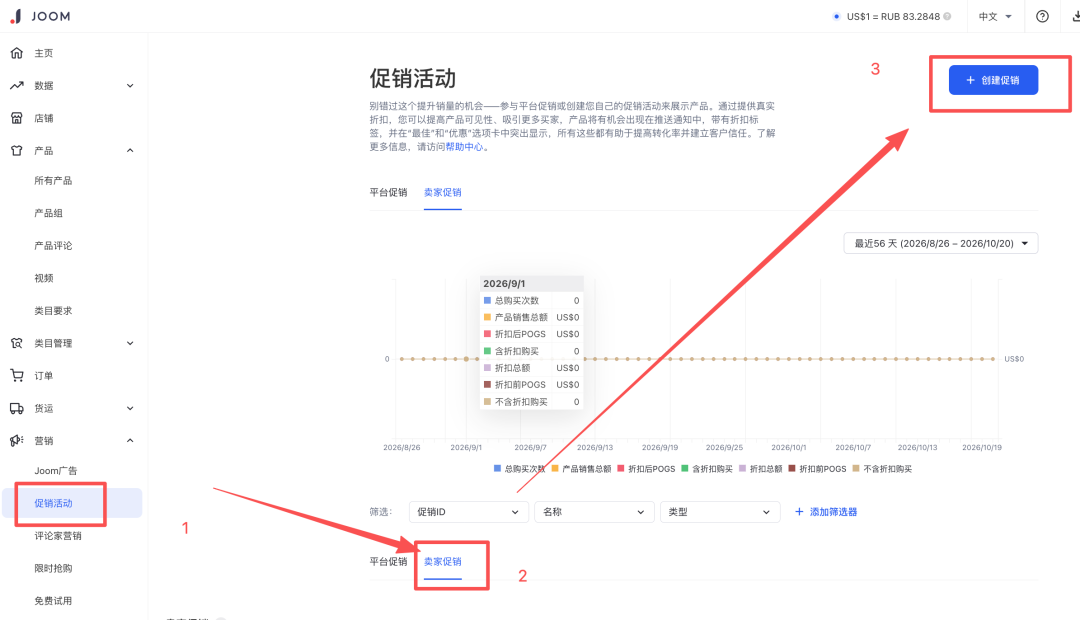Toggle 折扣后POGS legend swatch

point(621,468)
